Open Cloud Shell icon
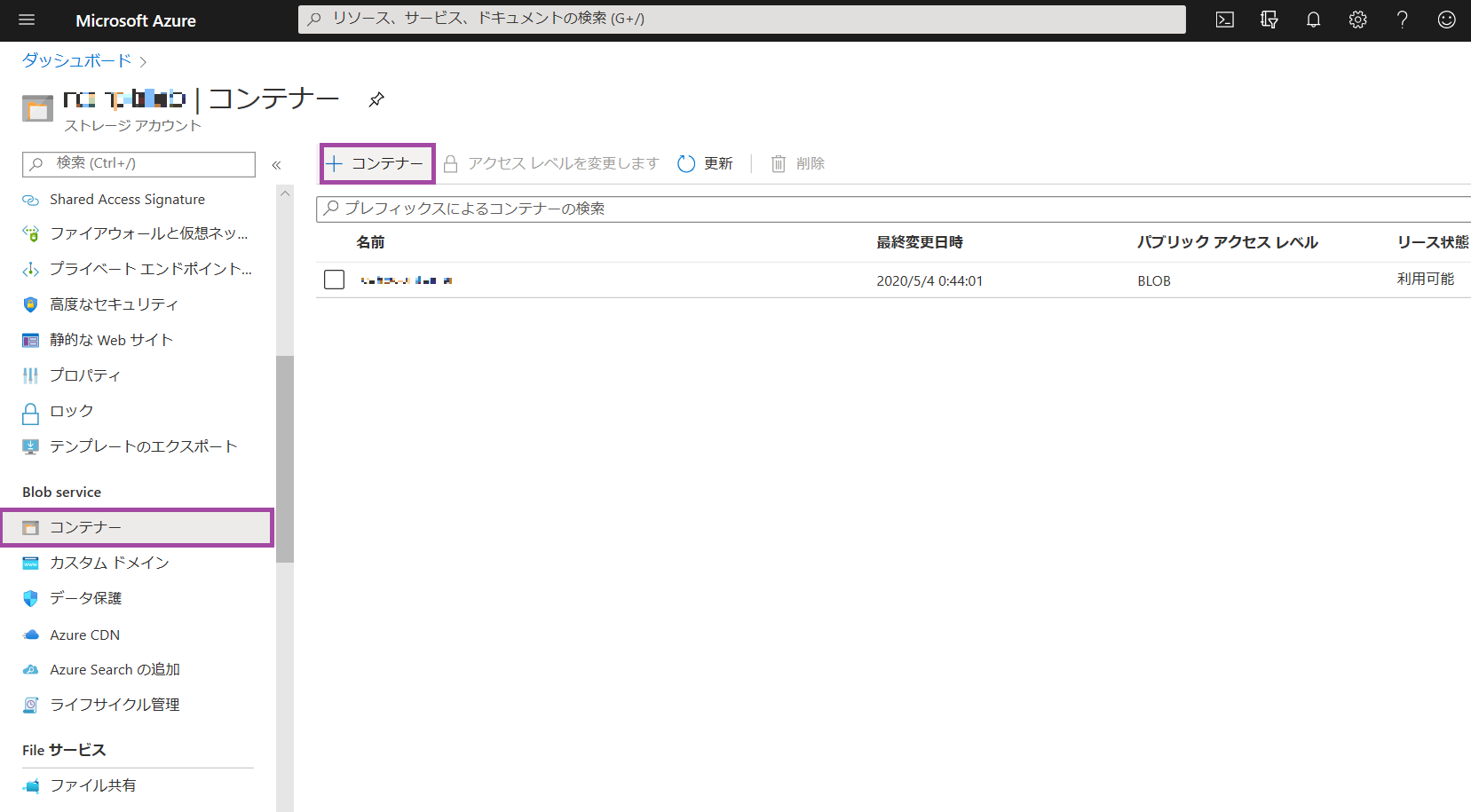The height and width of the screenshot is (812, 1471). point(1225,20)
